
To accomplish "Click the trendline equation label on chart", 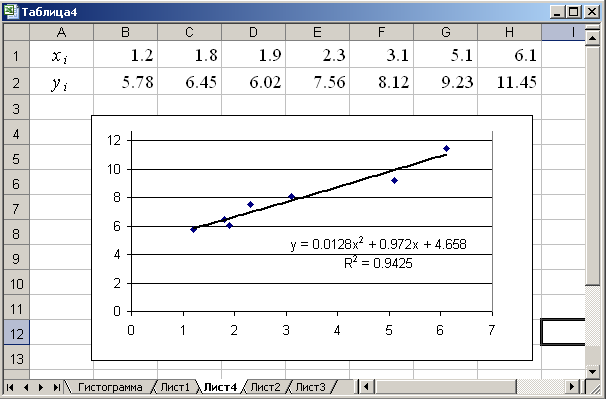I will 378,244.
